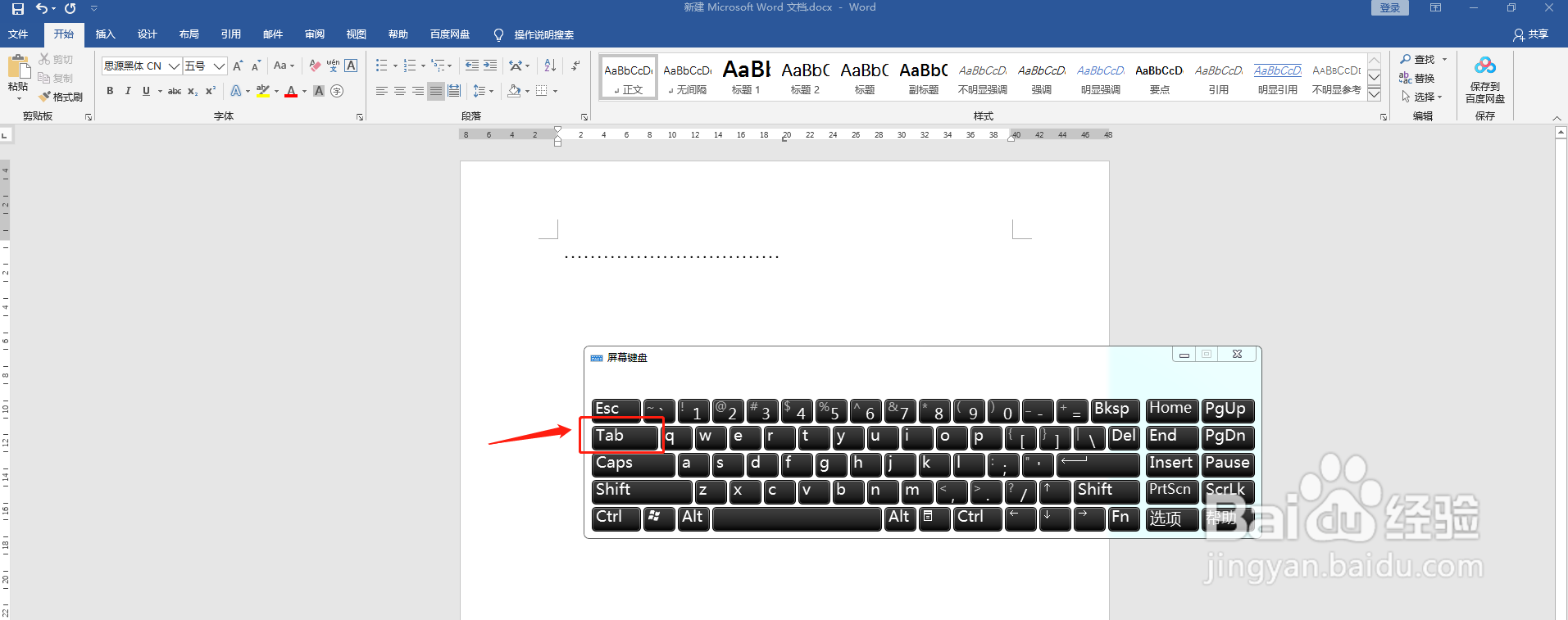Open the font name dropdown (思源黑体 CN)

tap(174, 66)
